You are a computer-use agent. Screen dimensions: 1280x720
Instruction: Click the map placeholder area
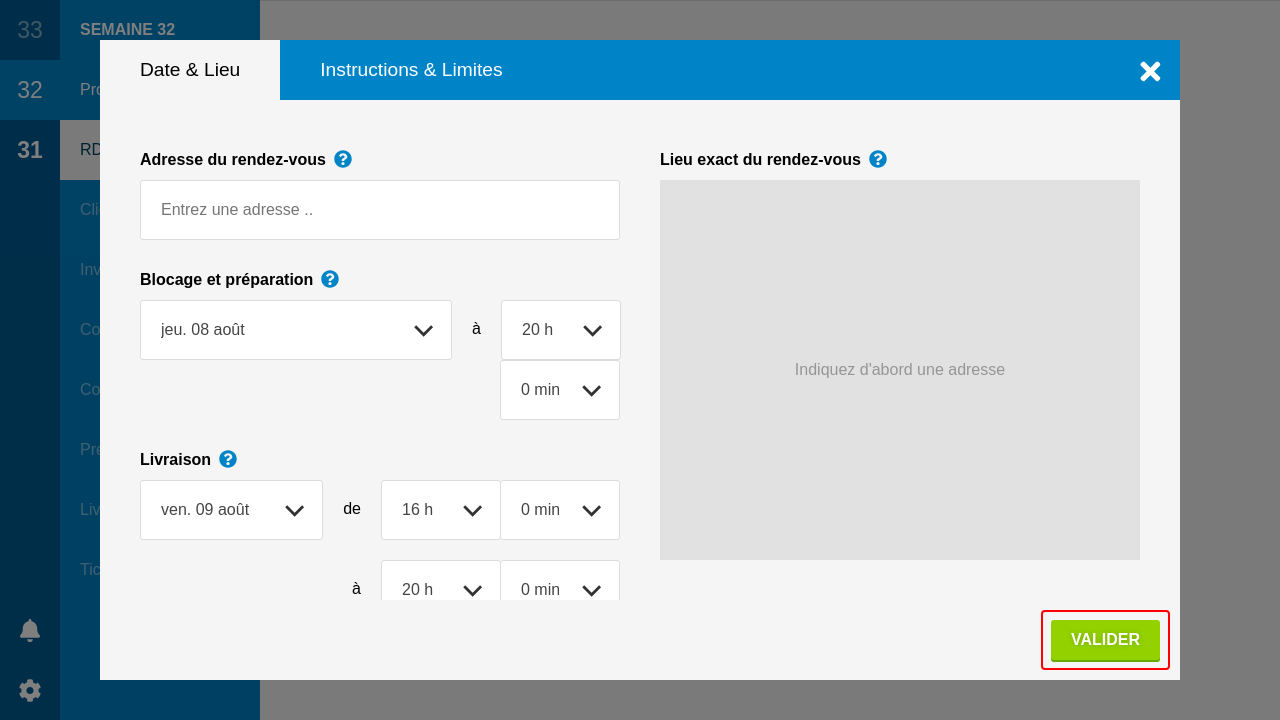[x=900, y=370]
